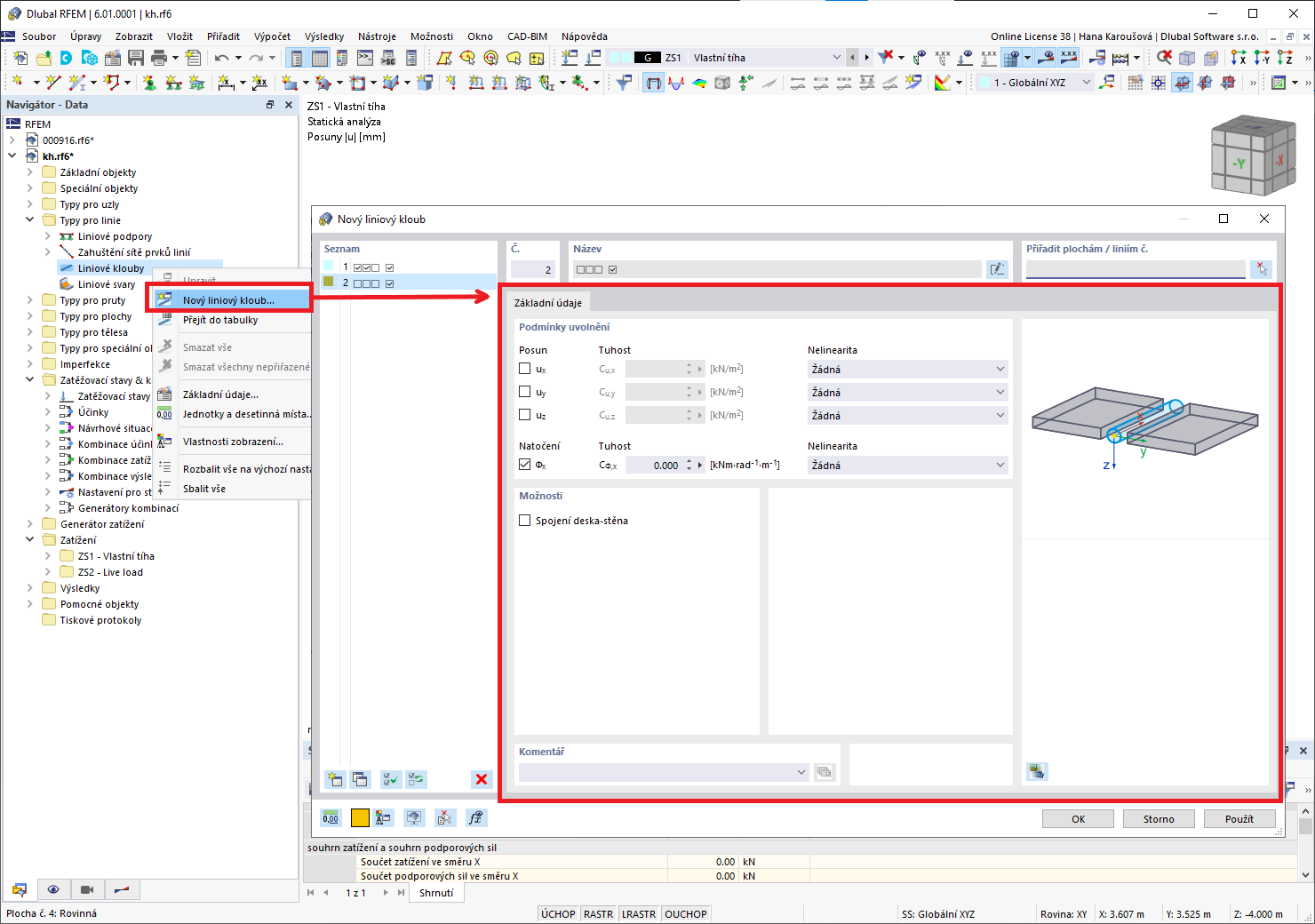Click the print icon in main toolbar
This screenshot has width=1315, height=924.
click(x=159, y=58)
